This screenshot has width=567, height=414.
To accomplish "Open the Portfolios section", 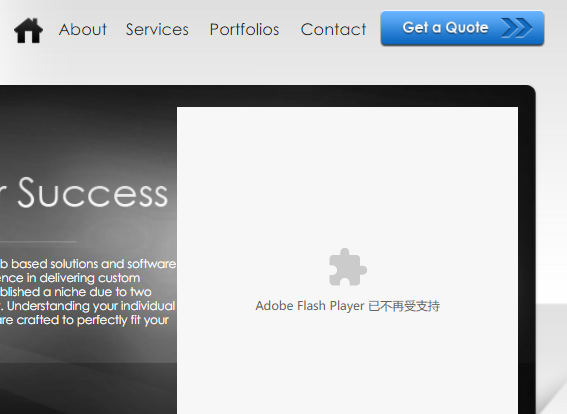I will pos(244,29).
